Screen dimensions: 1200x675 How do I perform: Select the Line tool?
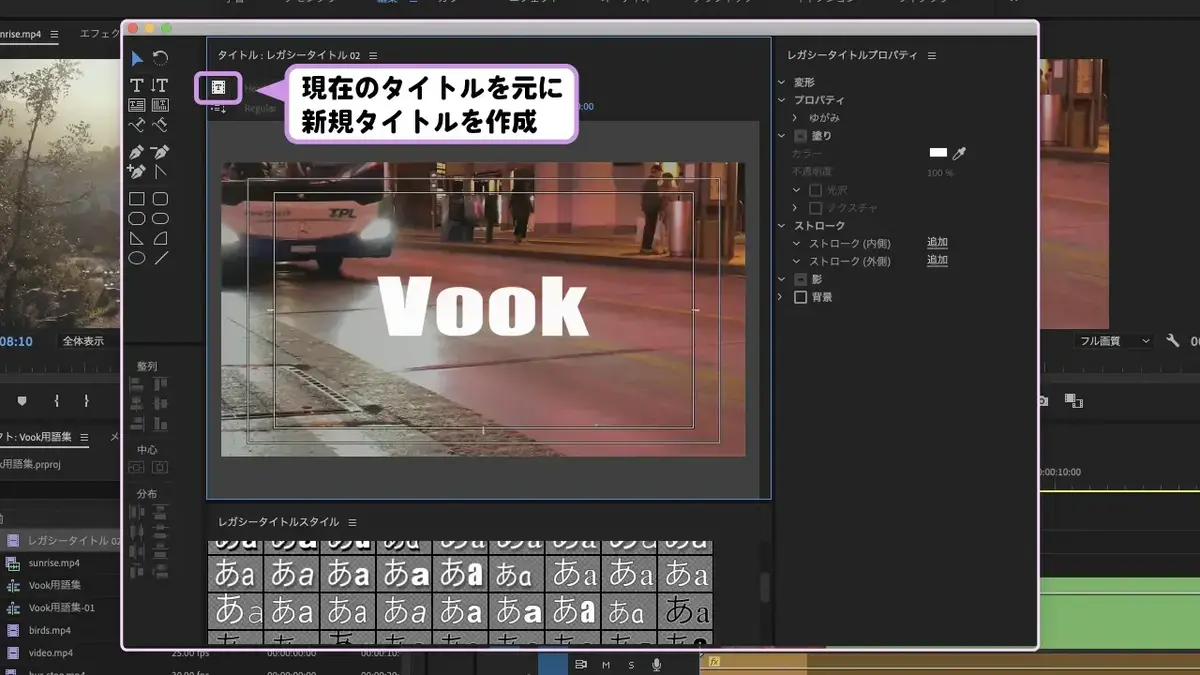(x=160, y=258)
